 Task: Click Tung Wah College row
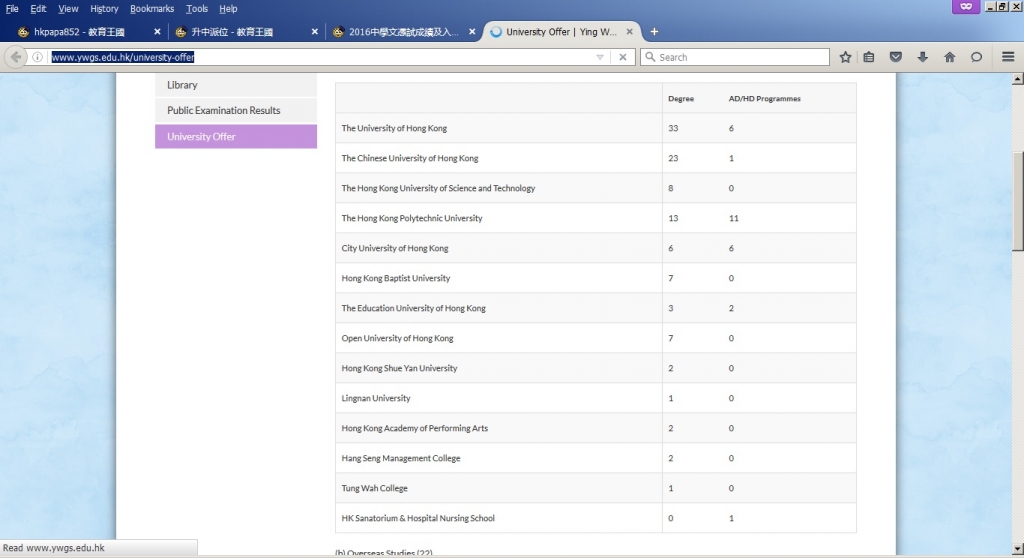596,488
